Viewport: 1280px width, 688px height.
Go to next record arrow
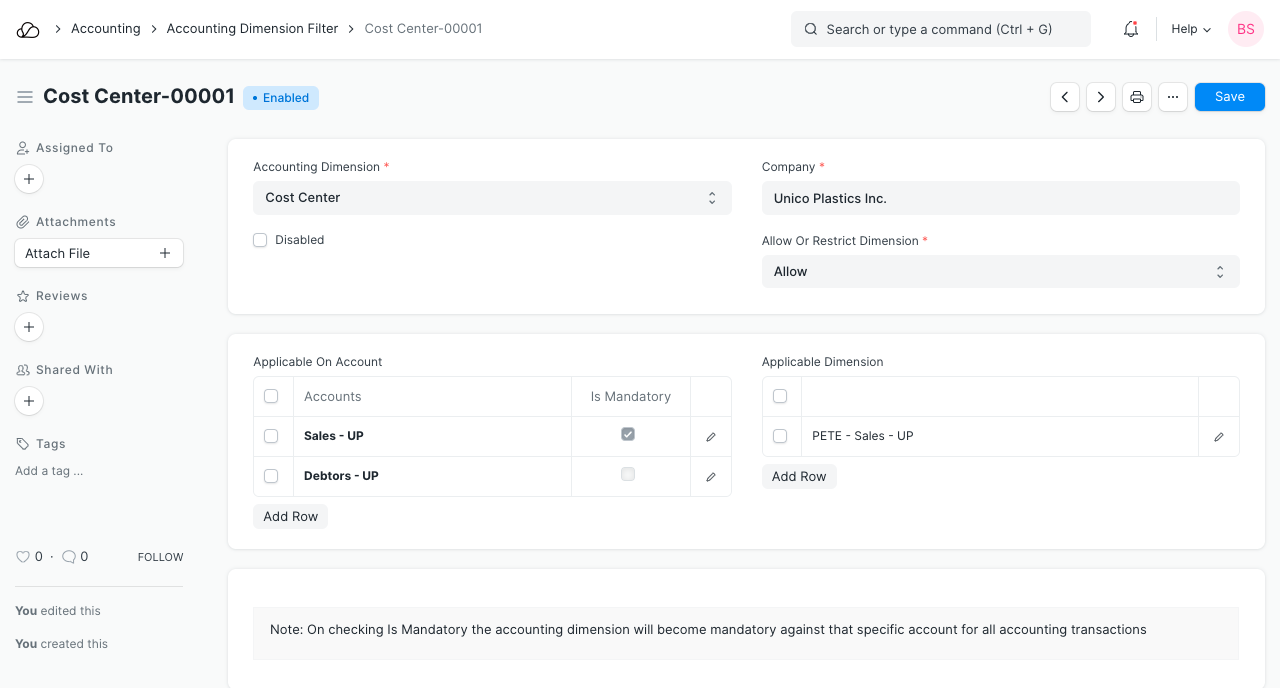(1101, 97)
